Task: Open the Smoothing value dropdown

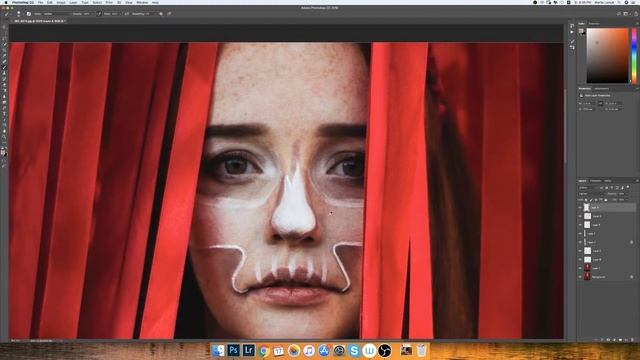Action: point(150,14)
